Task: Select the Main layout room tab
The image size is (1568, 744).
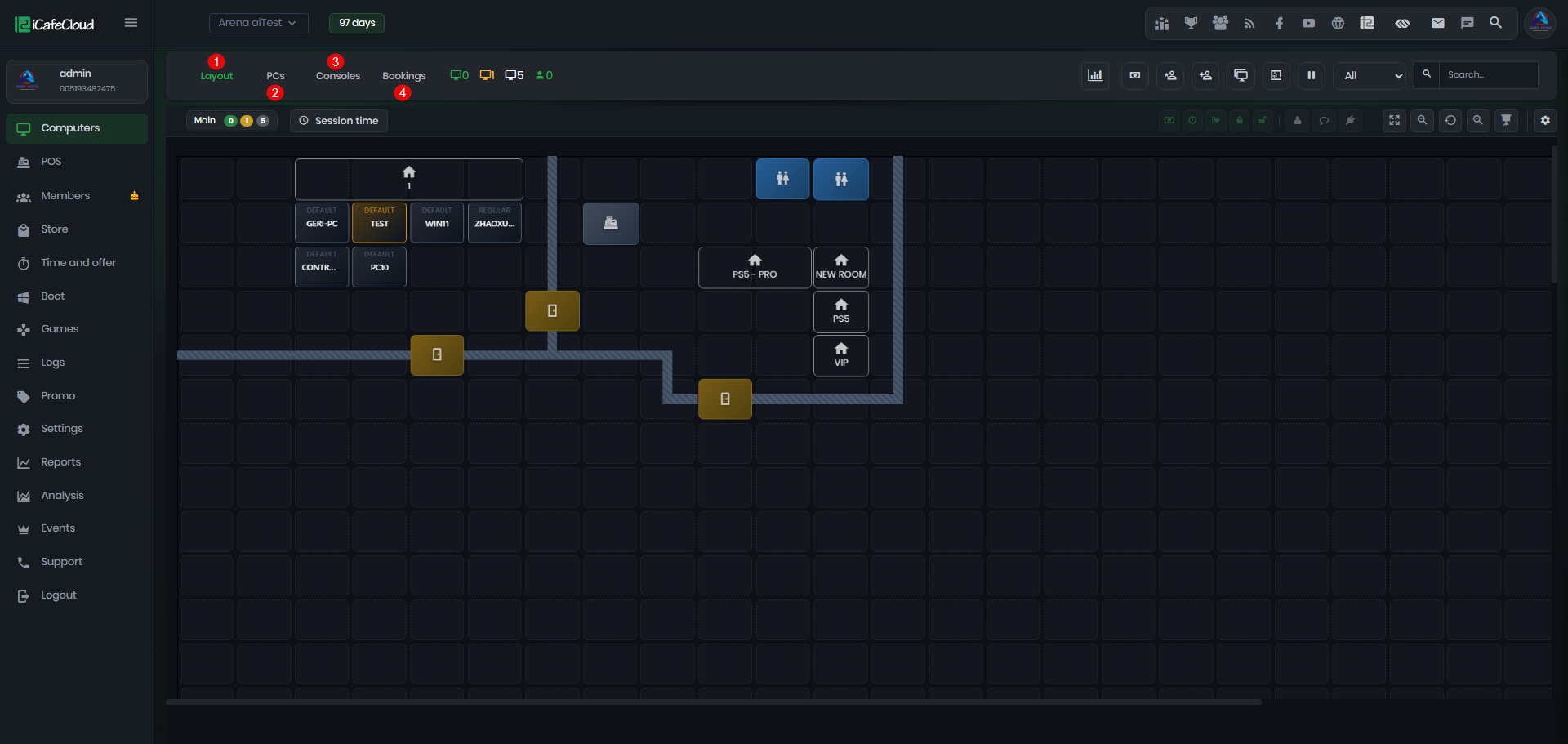Action: coord(232,121)
